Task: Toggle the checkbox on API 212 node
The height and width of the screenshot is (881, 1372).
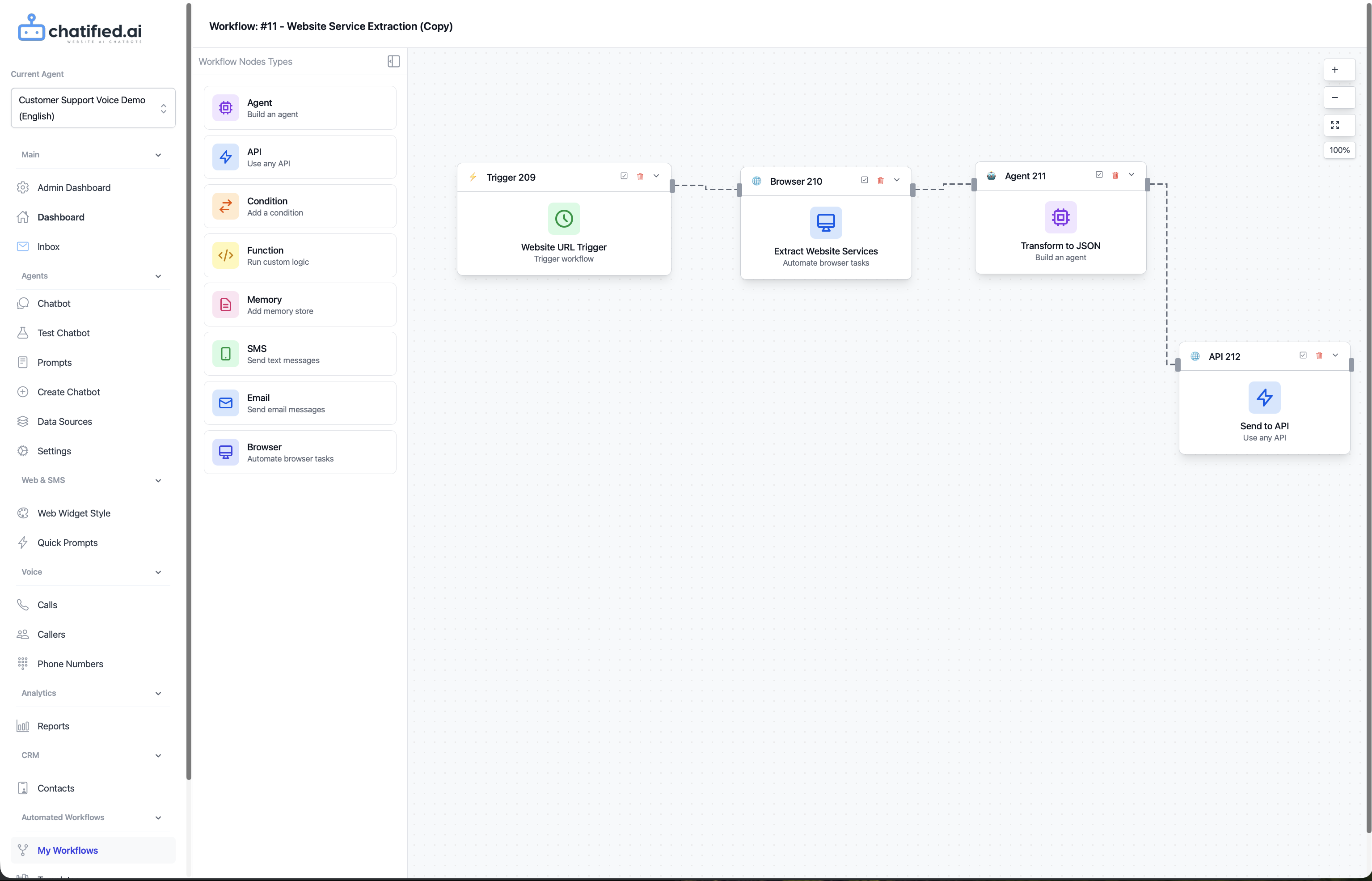Action: pos(1303,355)
